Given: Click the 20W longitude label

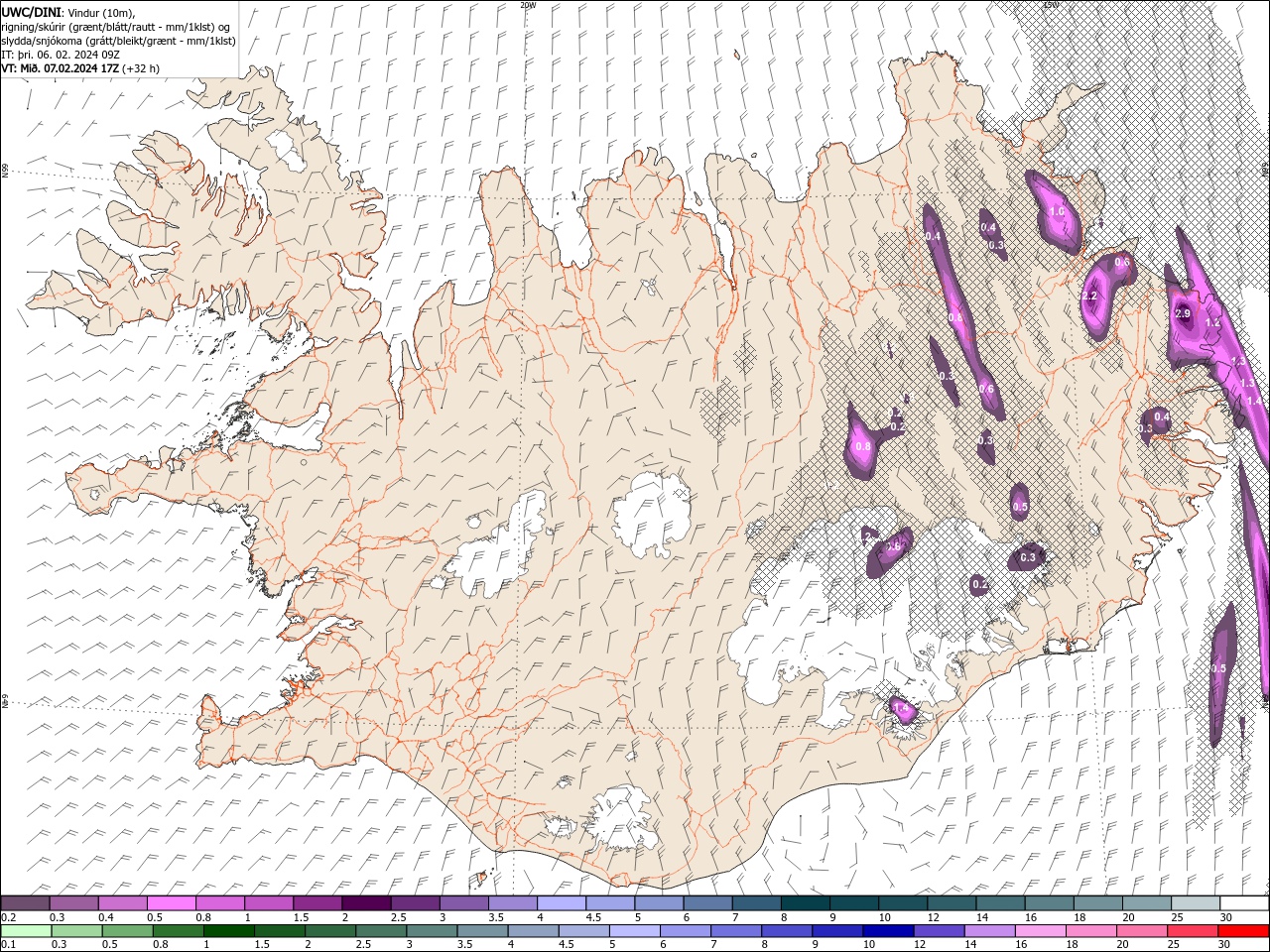Looking at the screenshot, I should point(528,5).
